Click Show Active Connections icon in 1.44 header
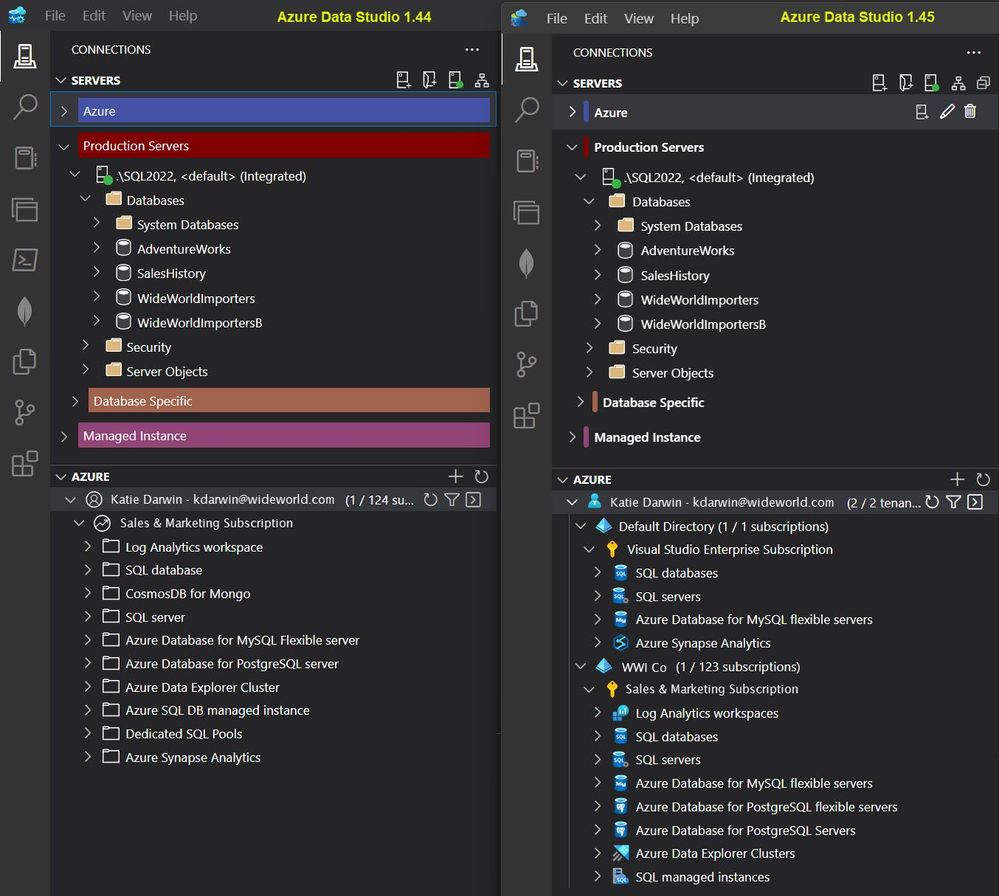Image resolution: width=999 pixels, height=896 pixels. click(456, 80)
